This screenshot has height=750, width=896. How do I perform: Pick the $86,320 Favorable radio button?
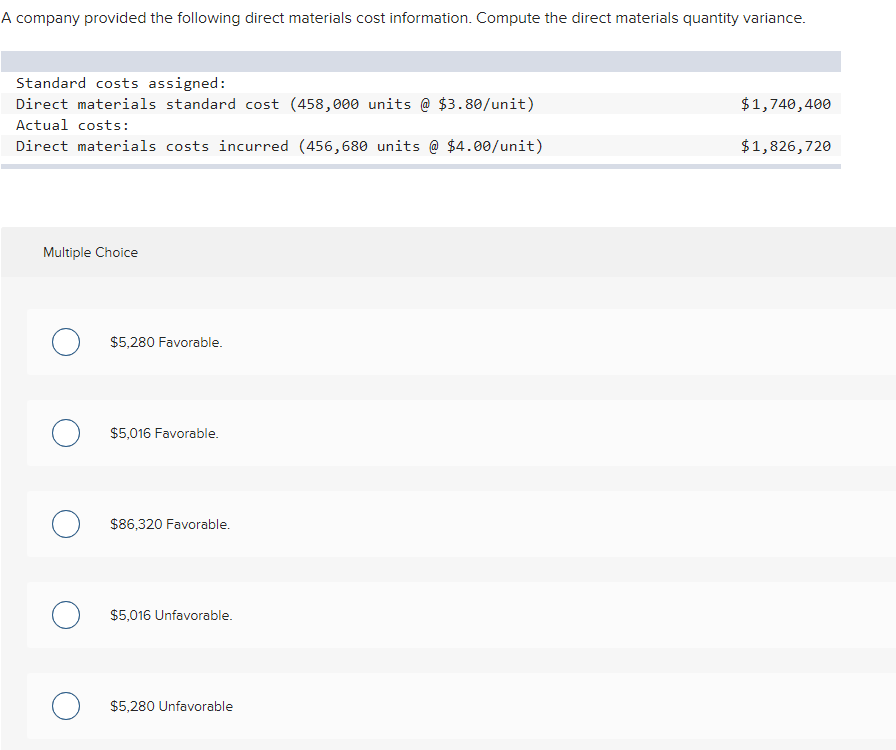click(66, 524)
